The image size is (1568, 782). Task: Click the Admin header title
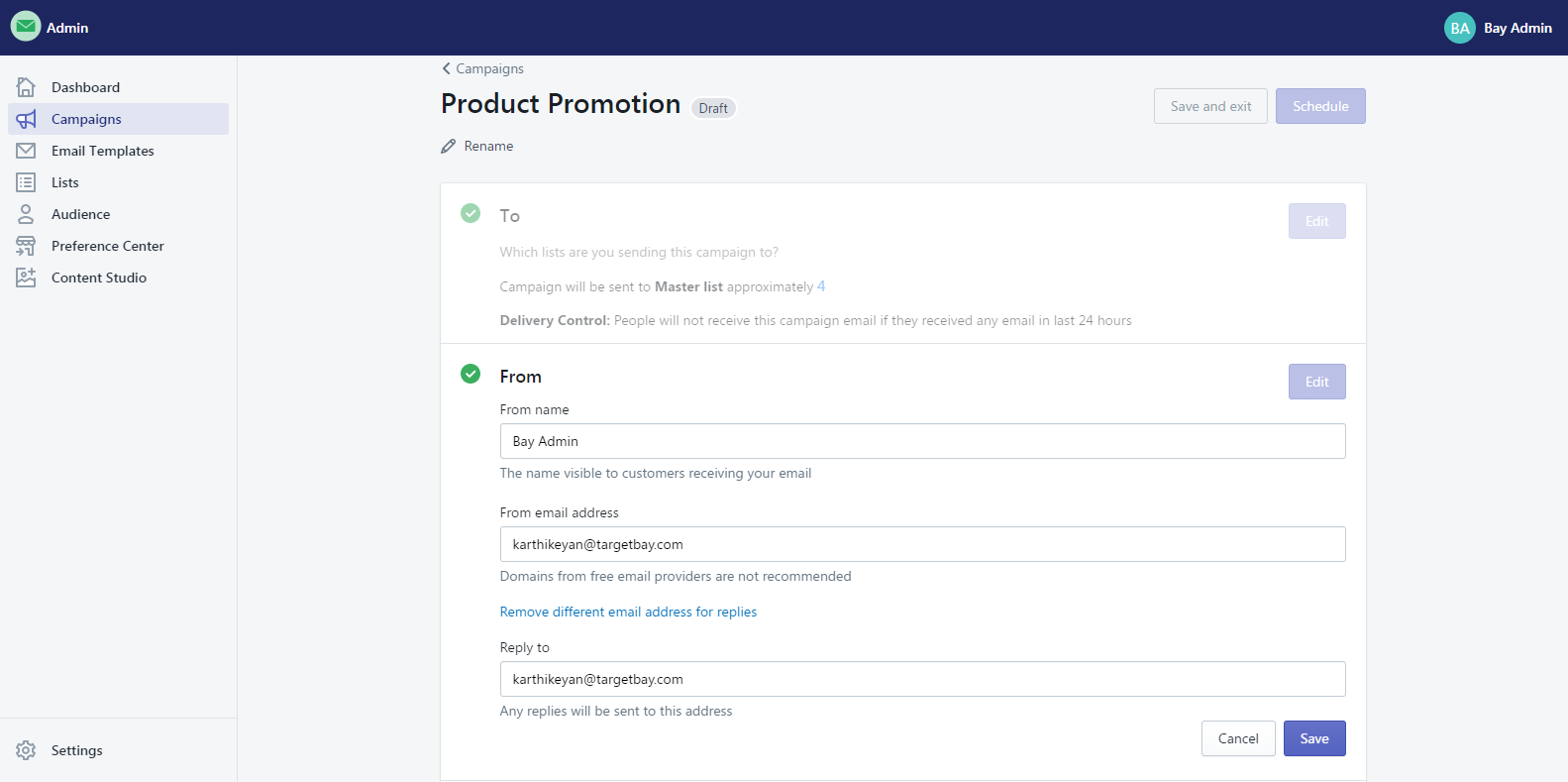tap(67, 28)
